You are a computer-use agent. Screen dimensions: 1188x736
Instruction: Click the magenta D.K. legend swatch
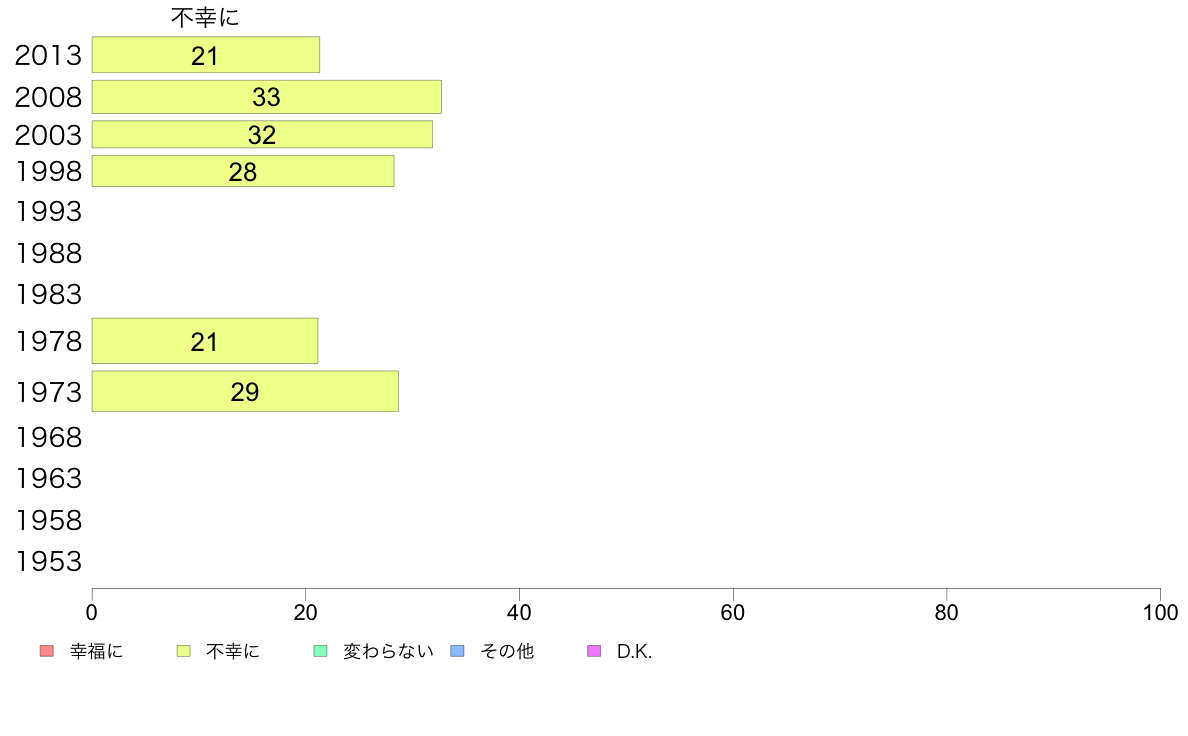coord(594,651)
